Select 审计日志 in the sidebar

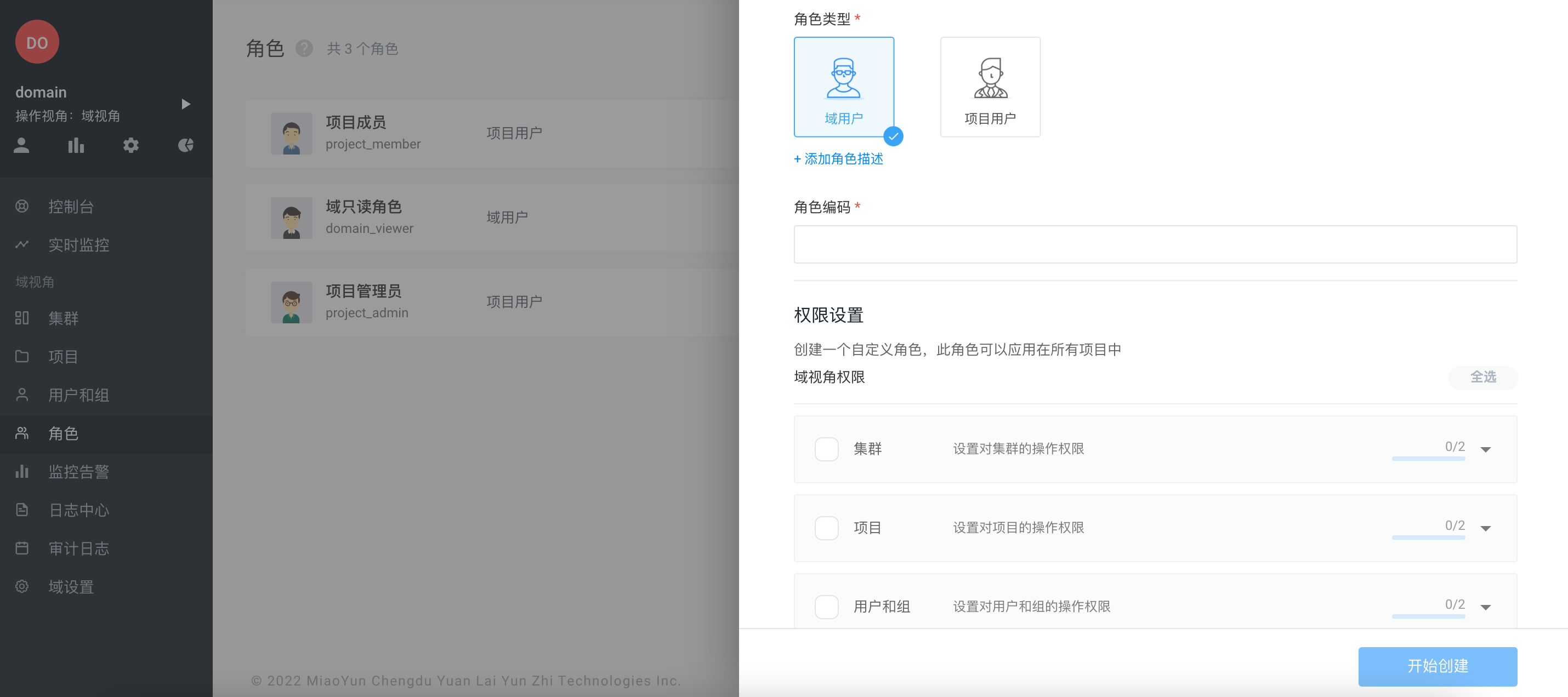pos(79,548)
